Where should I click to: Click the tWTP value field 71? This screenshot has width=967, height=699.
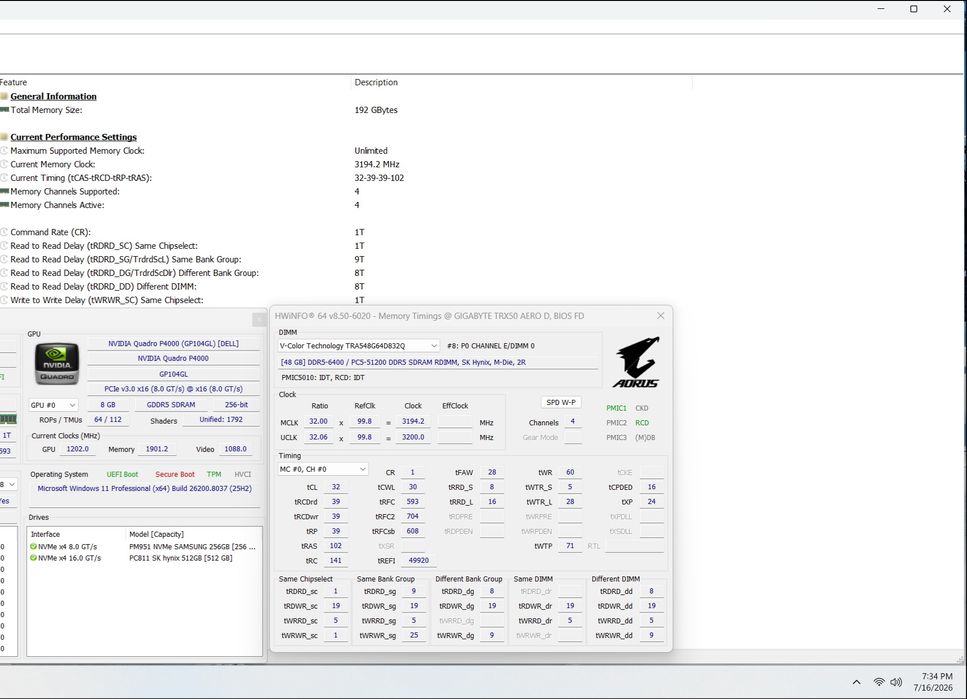(570, 546)
